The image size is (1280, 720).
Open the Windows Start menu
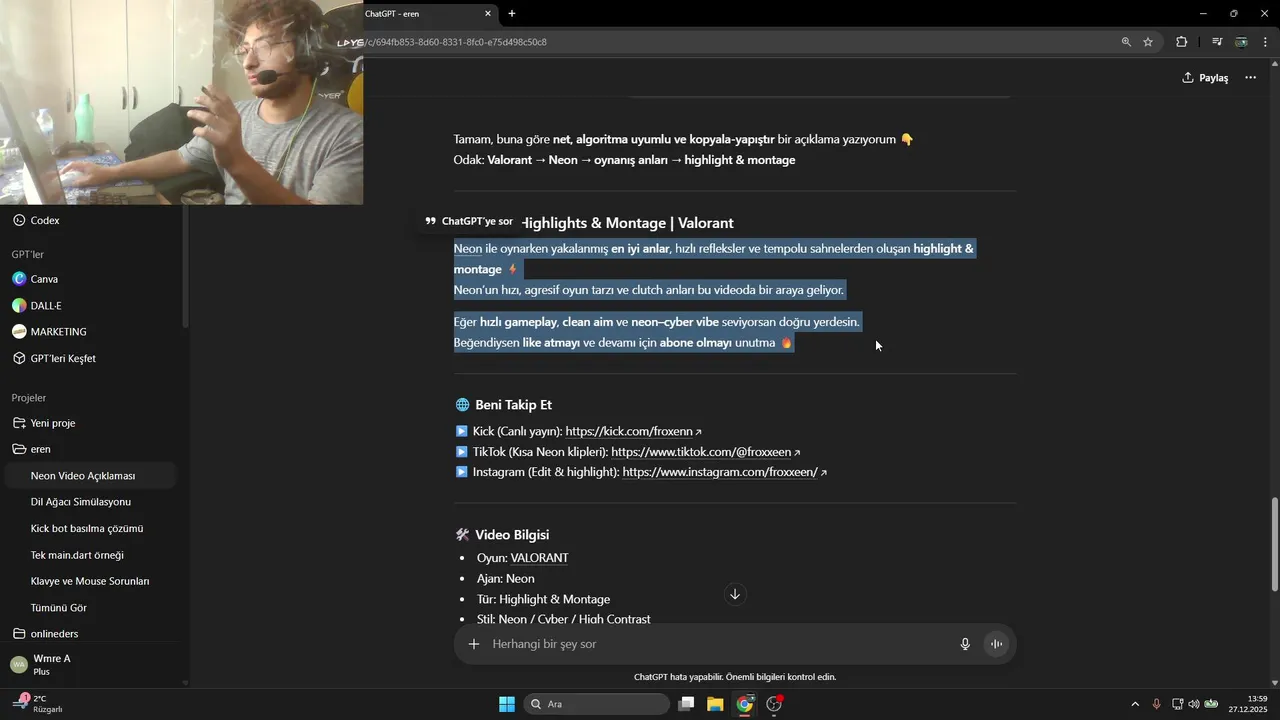click(x=507, y=704)
